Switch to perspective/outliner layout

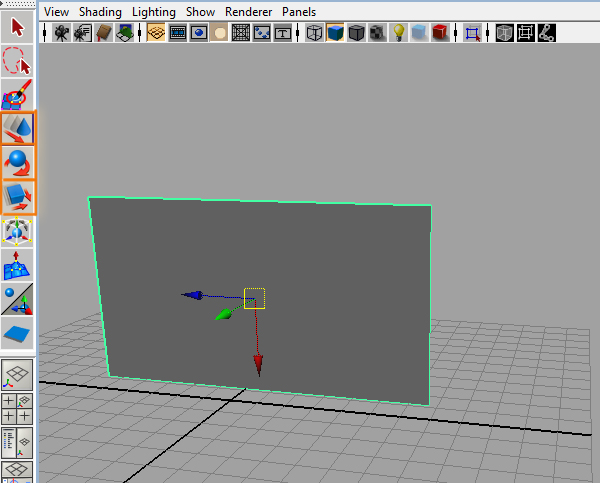click(17, 443)
